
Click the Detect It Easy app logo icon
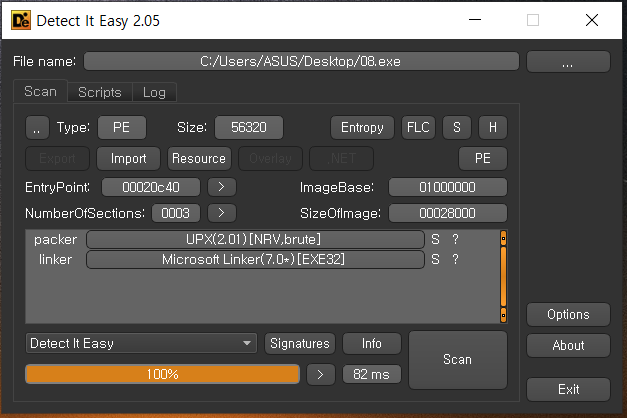coord(21,20)
